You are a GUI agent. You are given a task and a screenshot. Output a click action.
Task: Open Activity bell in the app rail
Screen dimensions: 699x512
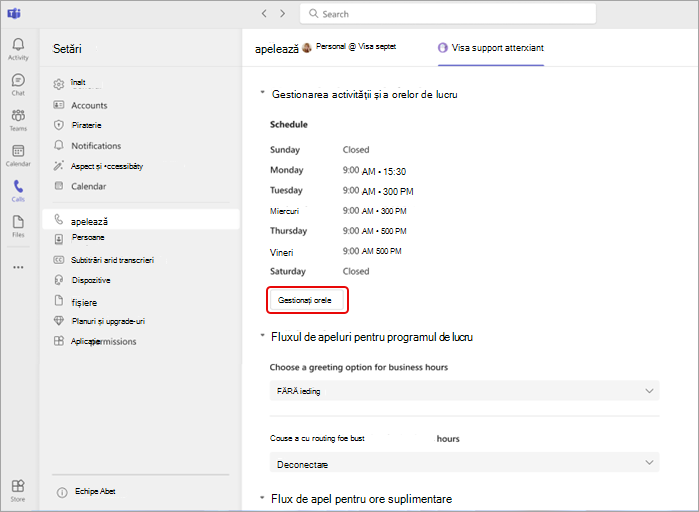pyautogui.click(x=18, y=49)
